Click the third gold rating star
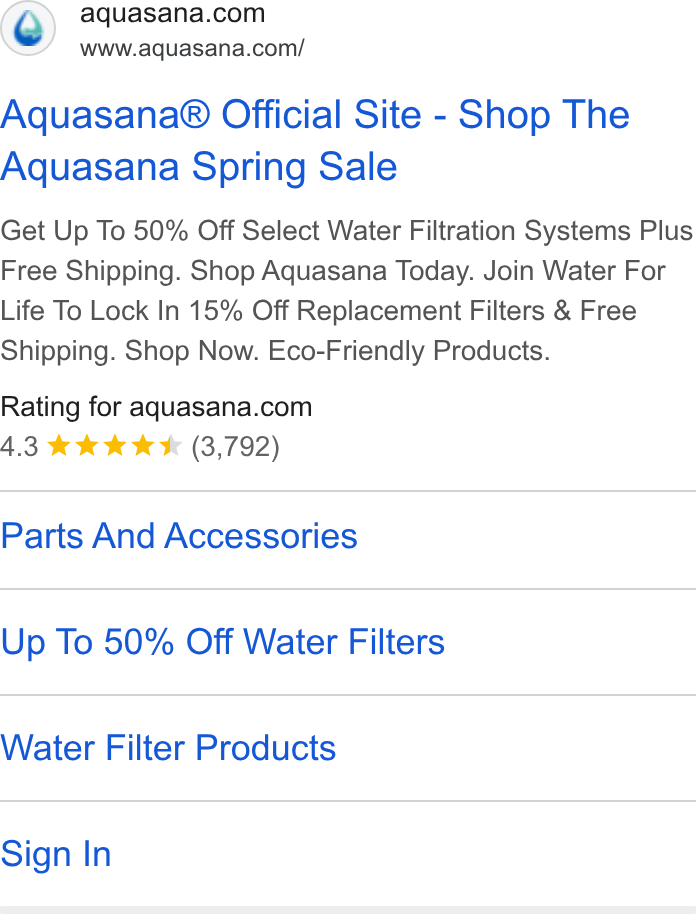Viewport: 696px width, 914px height. (x=115, y=447)
